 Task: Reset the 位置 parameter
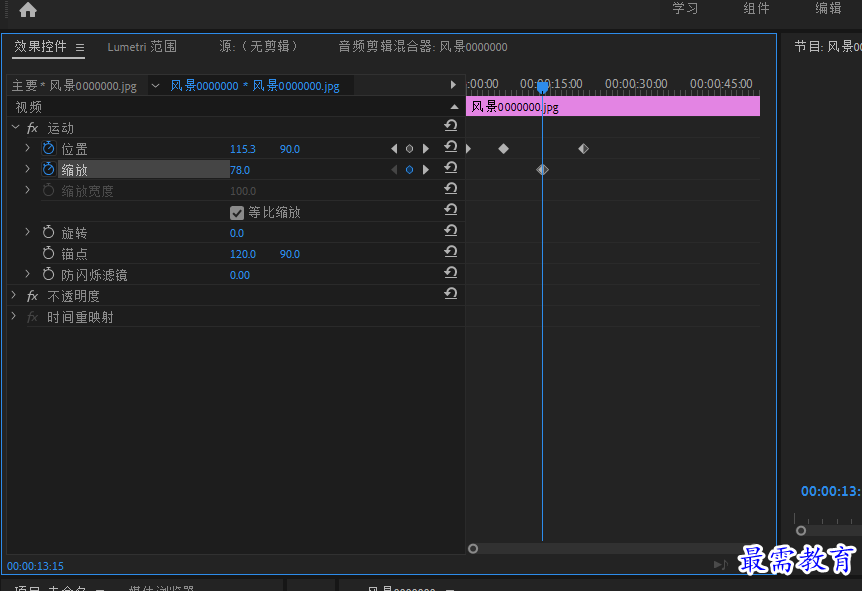click(451, 147)
